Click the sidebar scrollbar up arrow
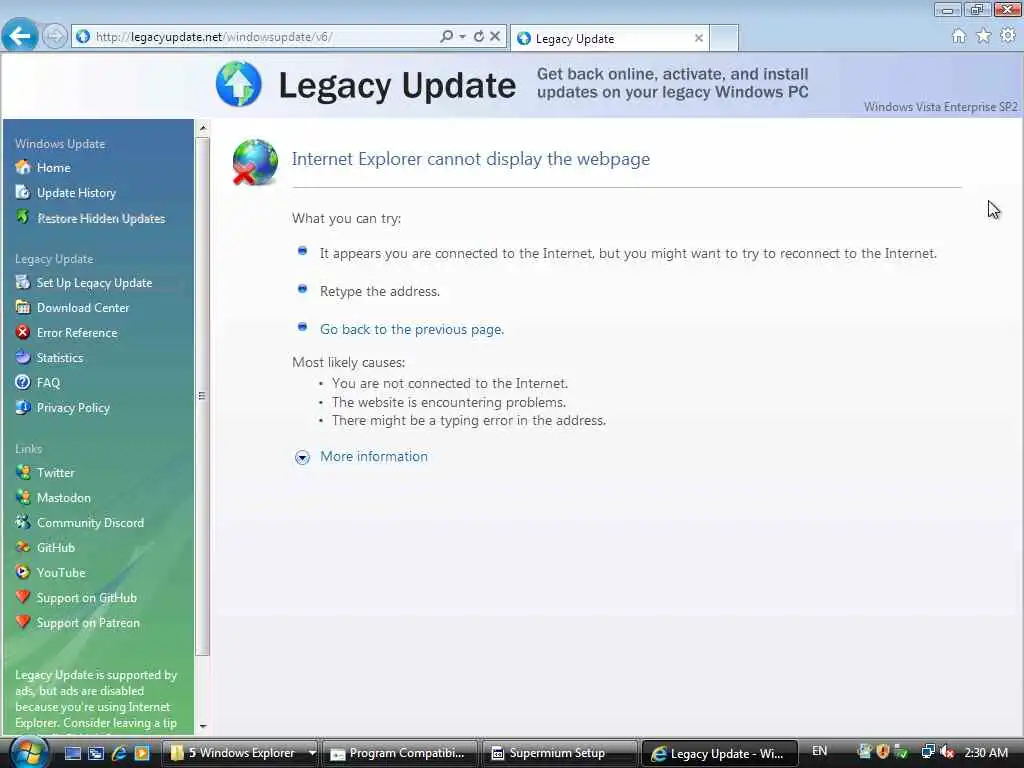The height and width of the screenshot is (768, 1024). point(203,128)
